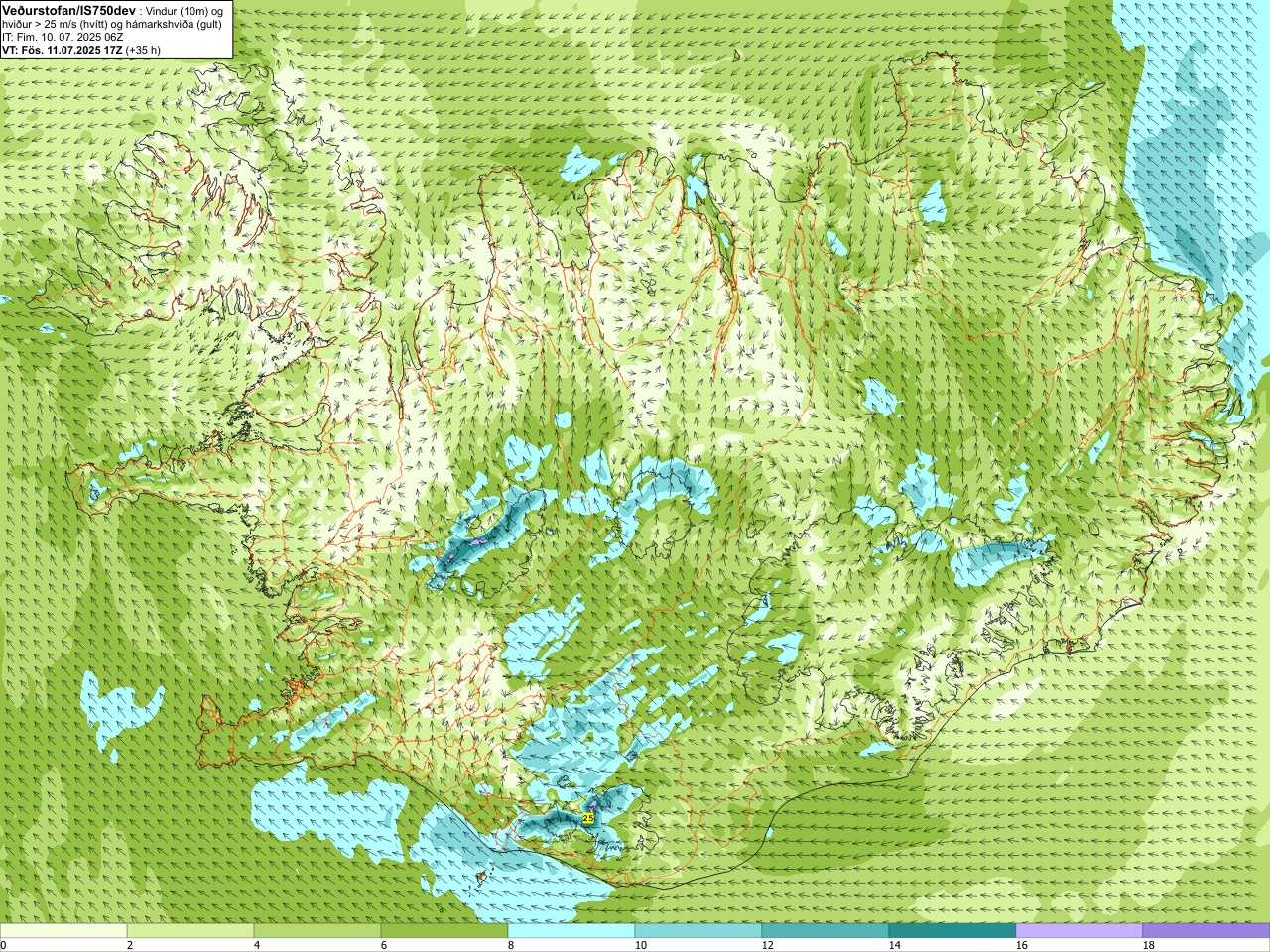Click the yellow 25 gust marker
The width and height of the screenshot is (1270, 952).
pos(588,818)
